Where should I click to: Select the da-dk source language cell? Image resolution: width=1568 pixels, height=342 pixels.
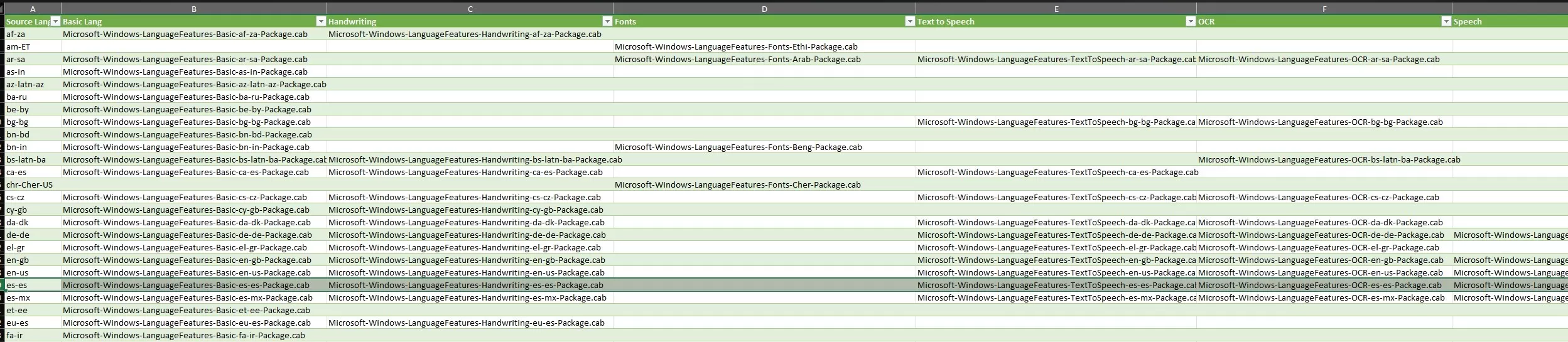(x=33, y=222)
